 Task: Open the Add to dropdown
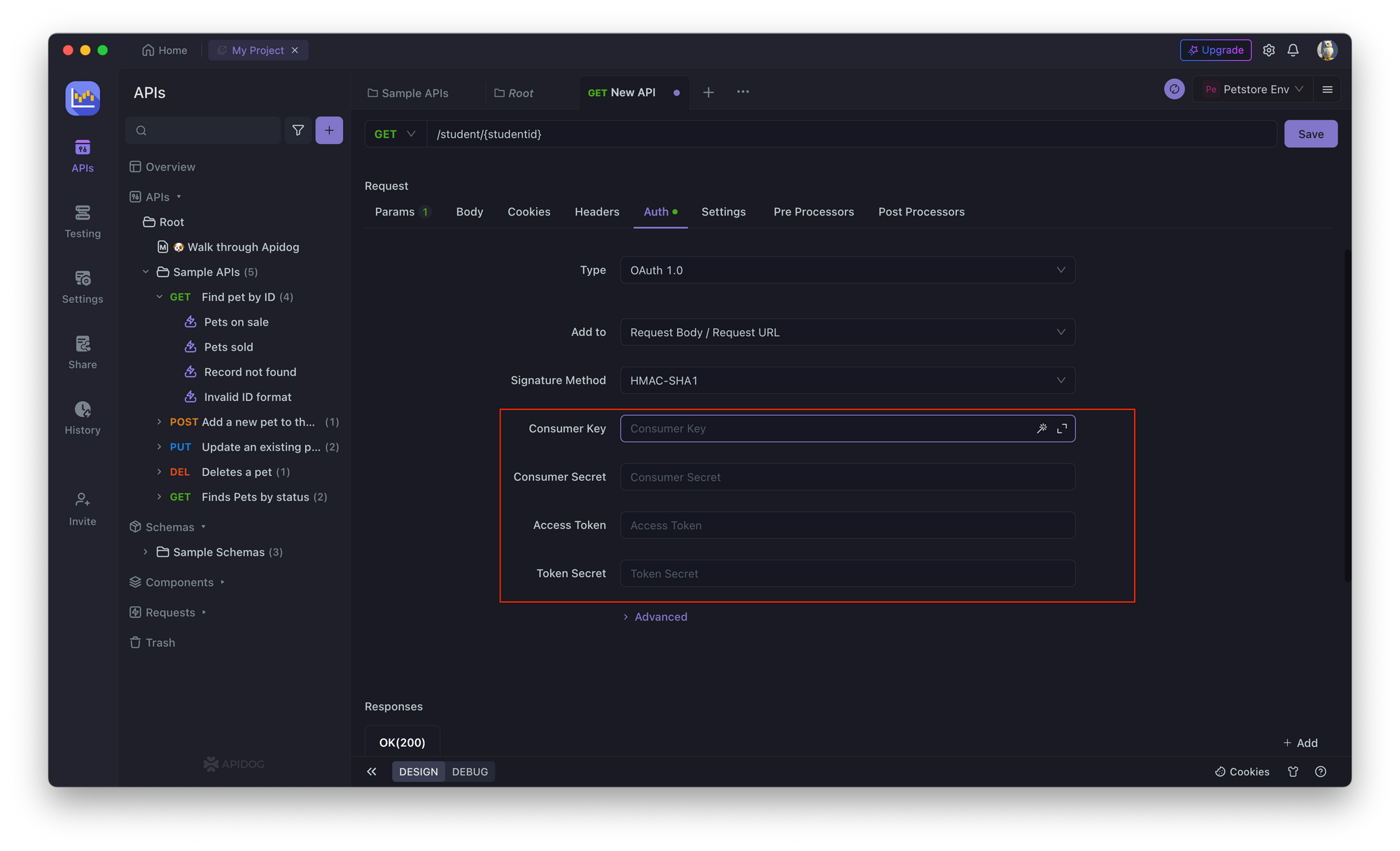point(847,332)
